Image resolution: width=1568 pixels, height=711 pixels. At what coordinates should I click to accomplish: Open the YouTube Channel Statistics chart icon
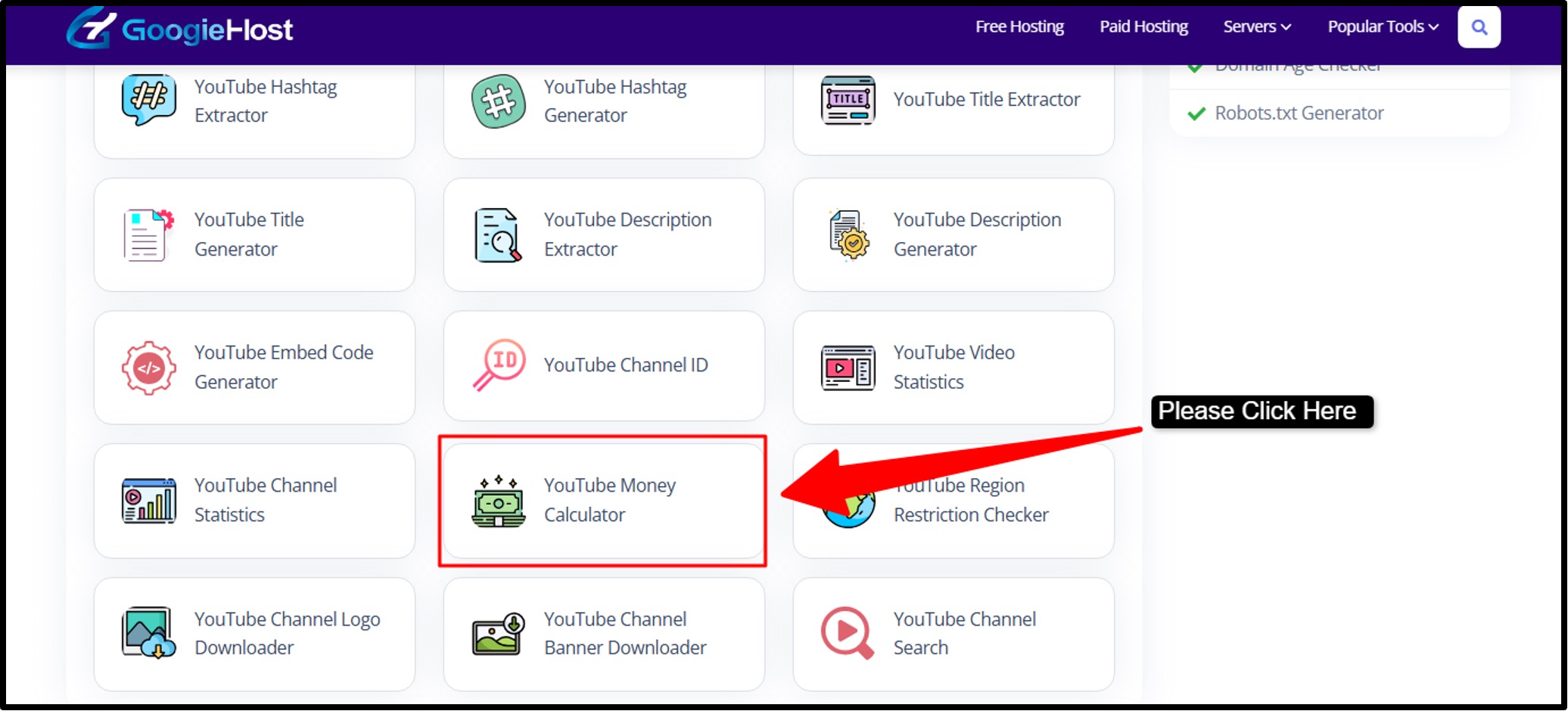[x=149, y=501]
